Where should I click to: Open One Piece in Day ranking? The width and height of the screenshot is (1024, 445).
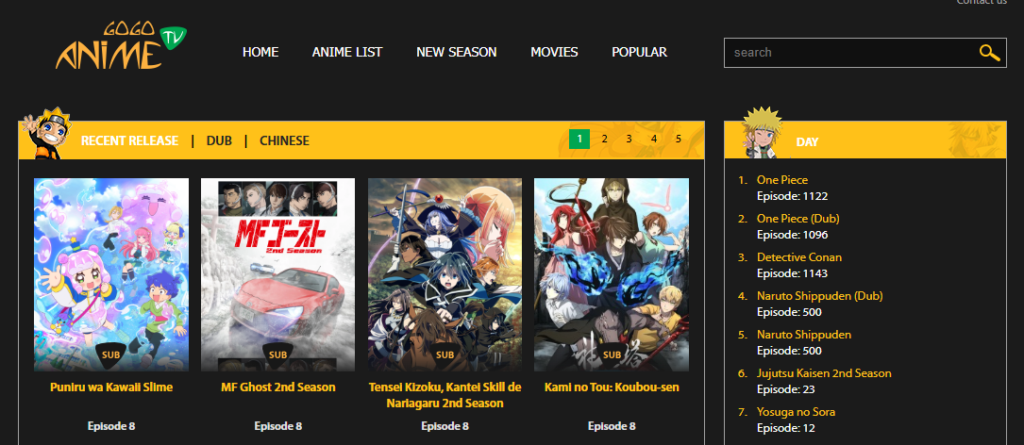(782, 180)
